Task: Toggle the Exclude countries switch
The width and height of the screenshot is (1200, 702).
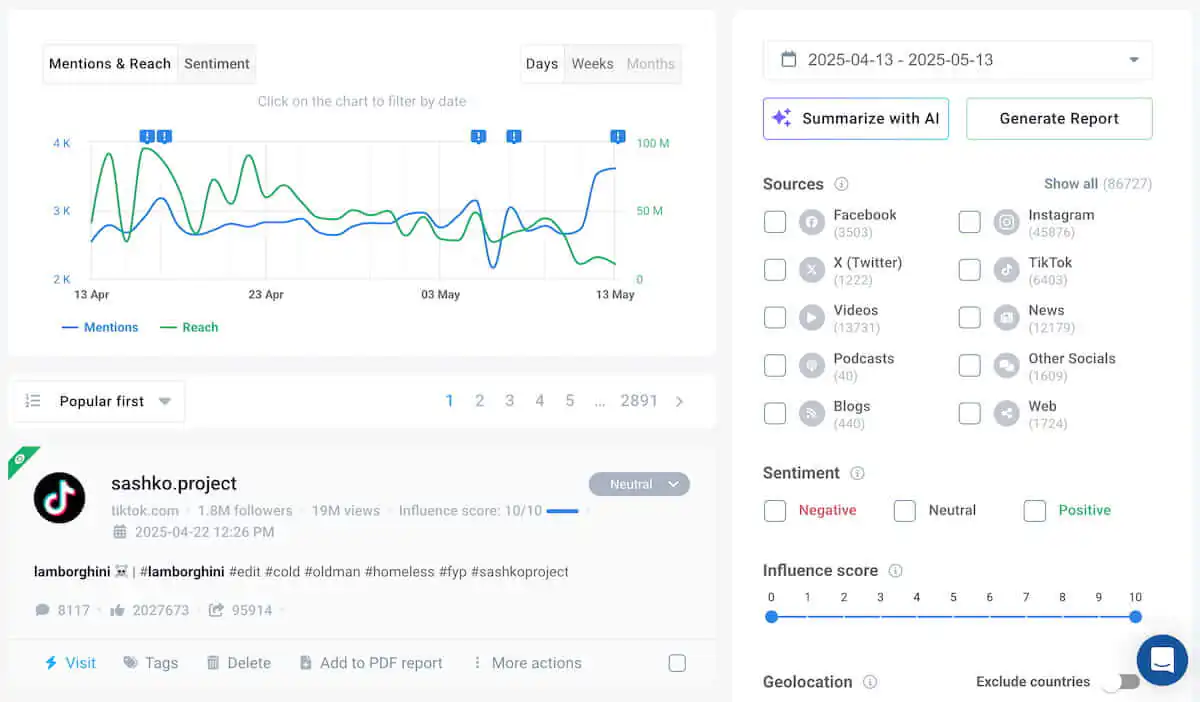Action: point(1119,681)
